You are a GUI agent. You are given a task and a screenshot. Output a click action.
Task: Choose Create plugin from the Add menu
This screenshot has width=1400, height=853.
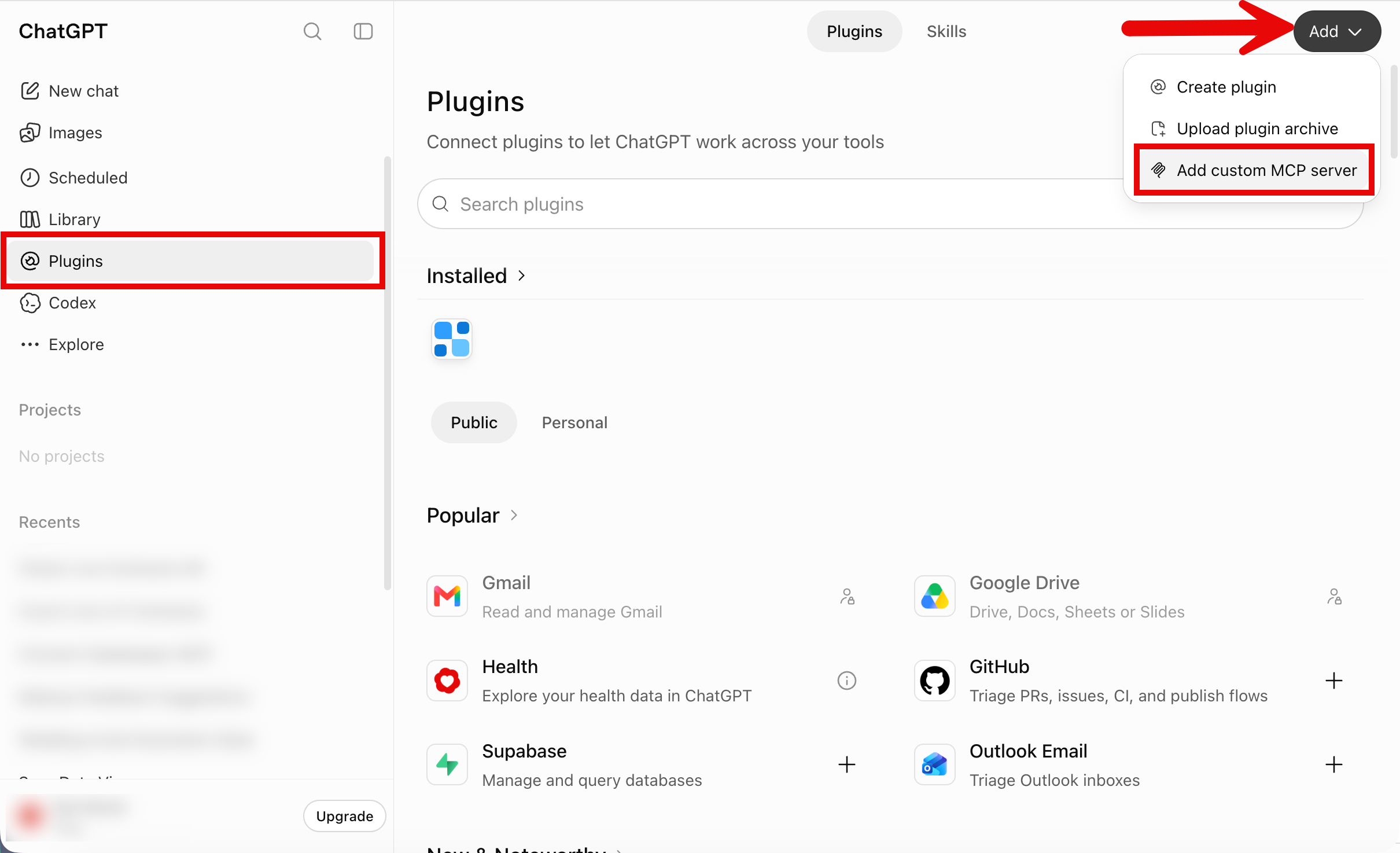click(1252, 87)
